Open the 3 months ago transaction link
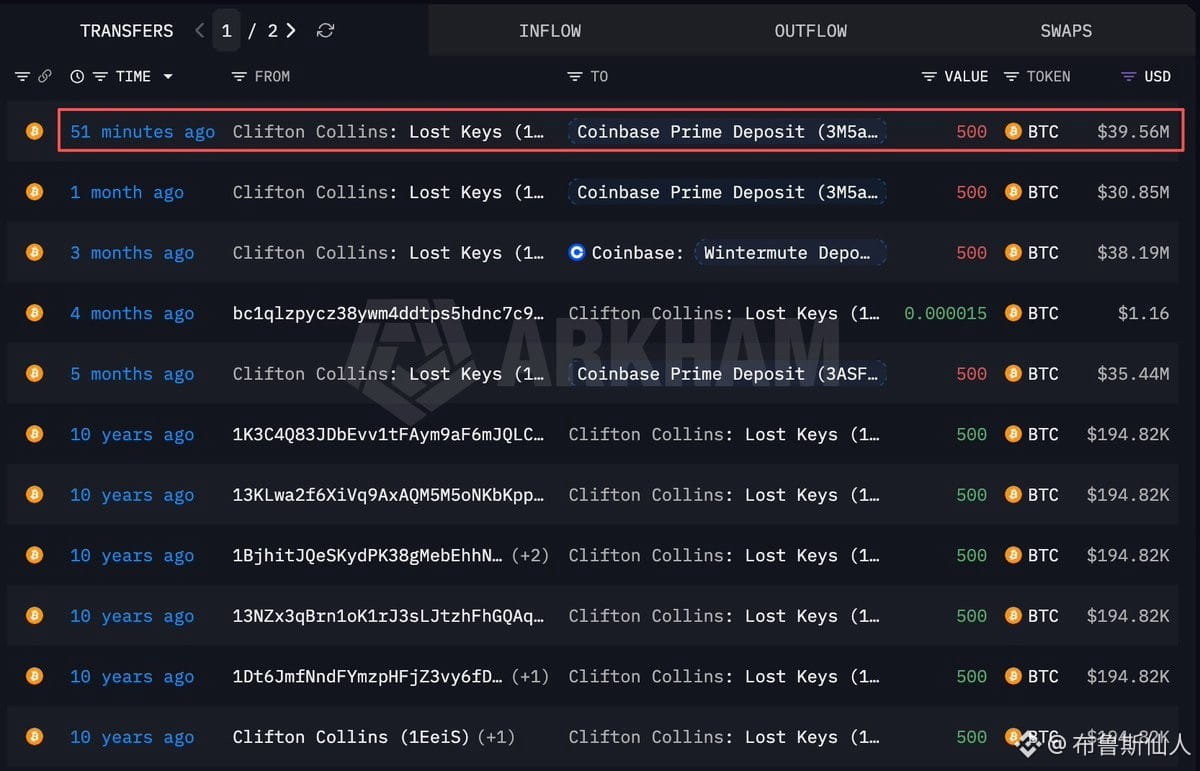Image resolution: width=1200 pixels, height=771 pixels. click(132, 253)
